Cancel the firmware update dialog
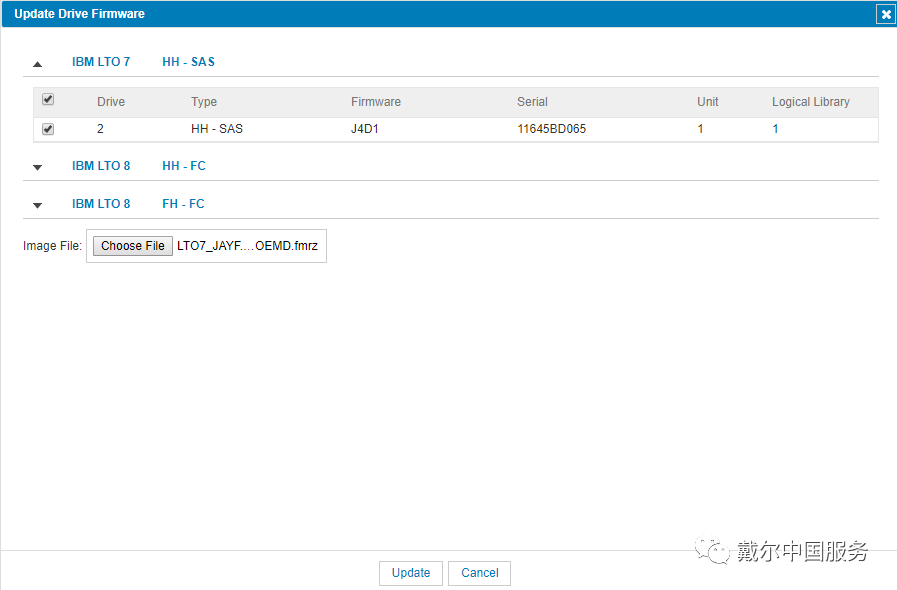Viewport: 897px width, 590px height. (479, 573)
